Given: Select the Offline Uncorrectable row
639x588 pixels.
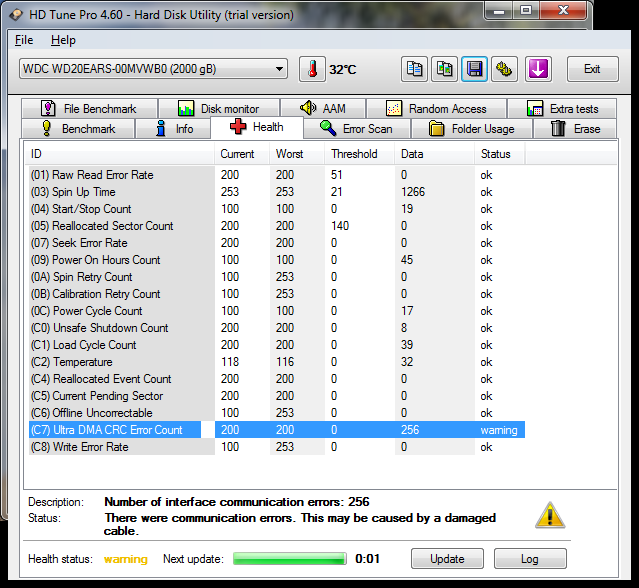Looking at the screenshot, I should point(277,413).
